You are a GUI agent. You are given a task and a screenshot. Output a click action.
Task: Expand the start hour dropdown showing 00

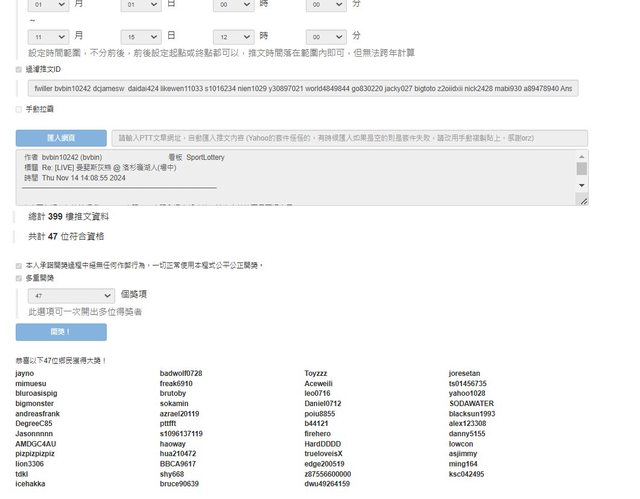coord(233,6)
